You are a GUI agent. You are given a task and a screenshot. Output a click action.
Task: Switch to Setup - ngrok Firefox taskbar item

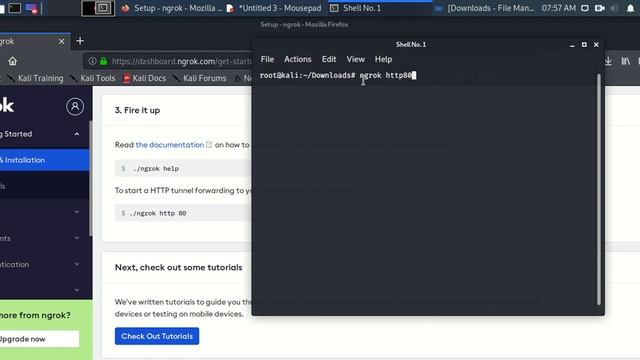(172, 8)
